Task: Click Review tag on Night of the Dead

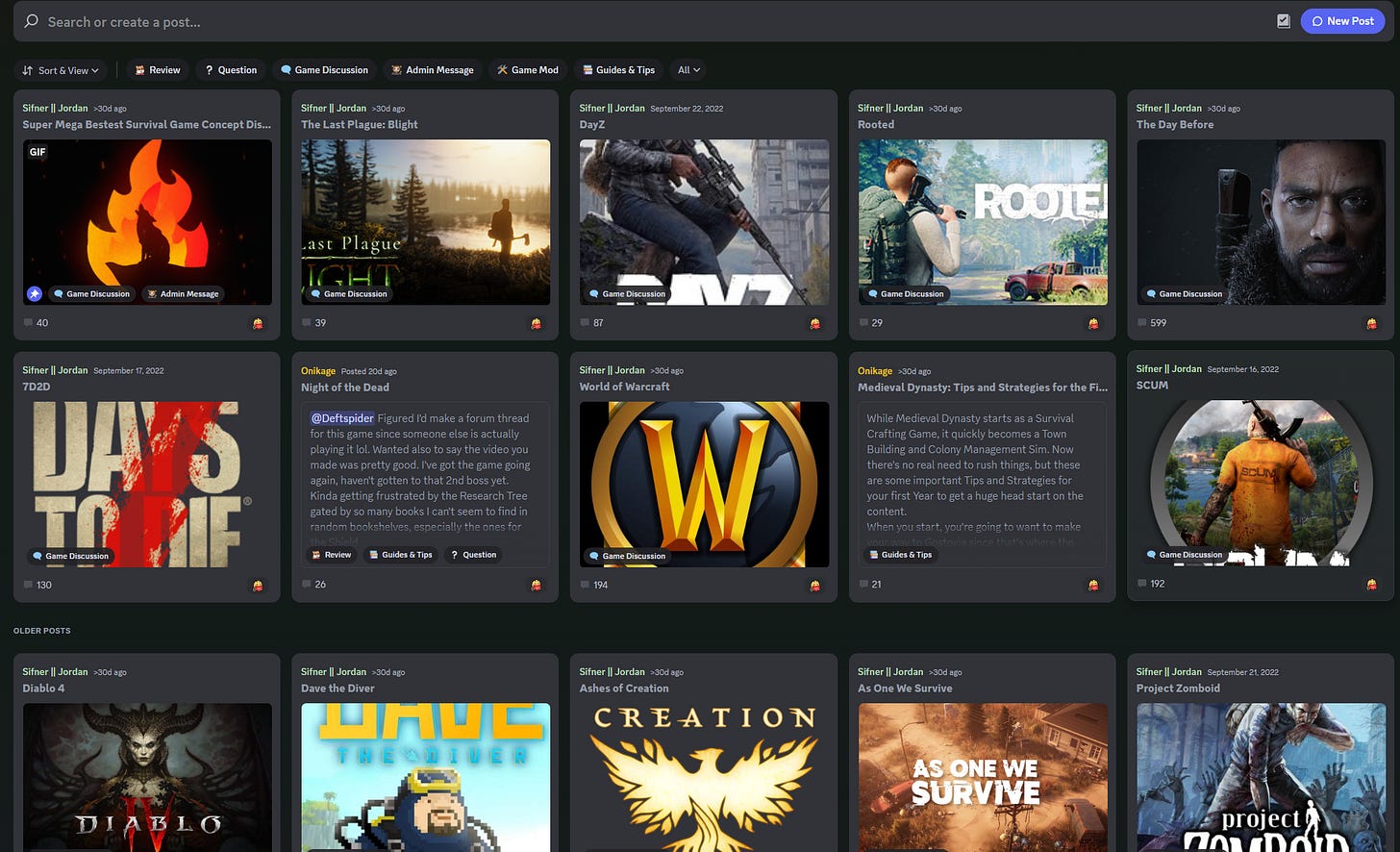Action: [331, 555]
